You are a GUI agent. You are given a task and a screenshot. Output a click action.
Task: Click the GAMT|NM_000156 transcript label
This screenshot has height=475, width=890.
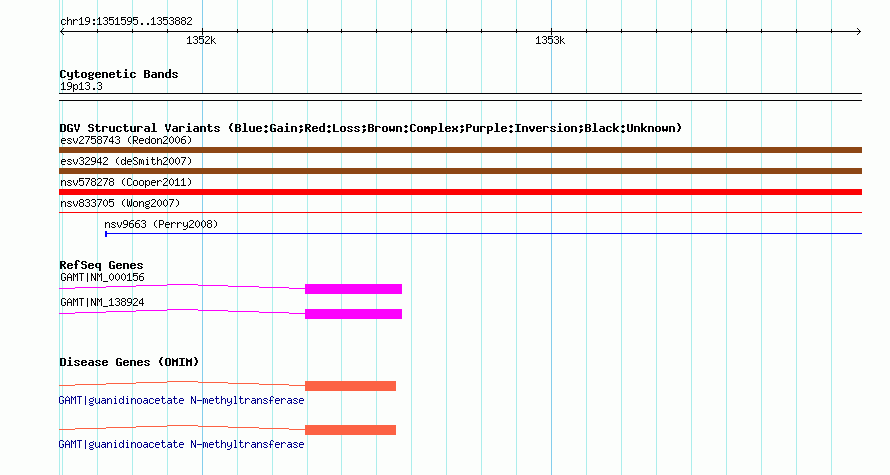click(x=102, y=278)
